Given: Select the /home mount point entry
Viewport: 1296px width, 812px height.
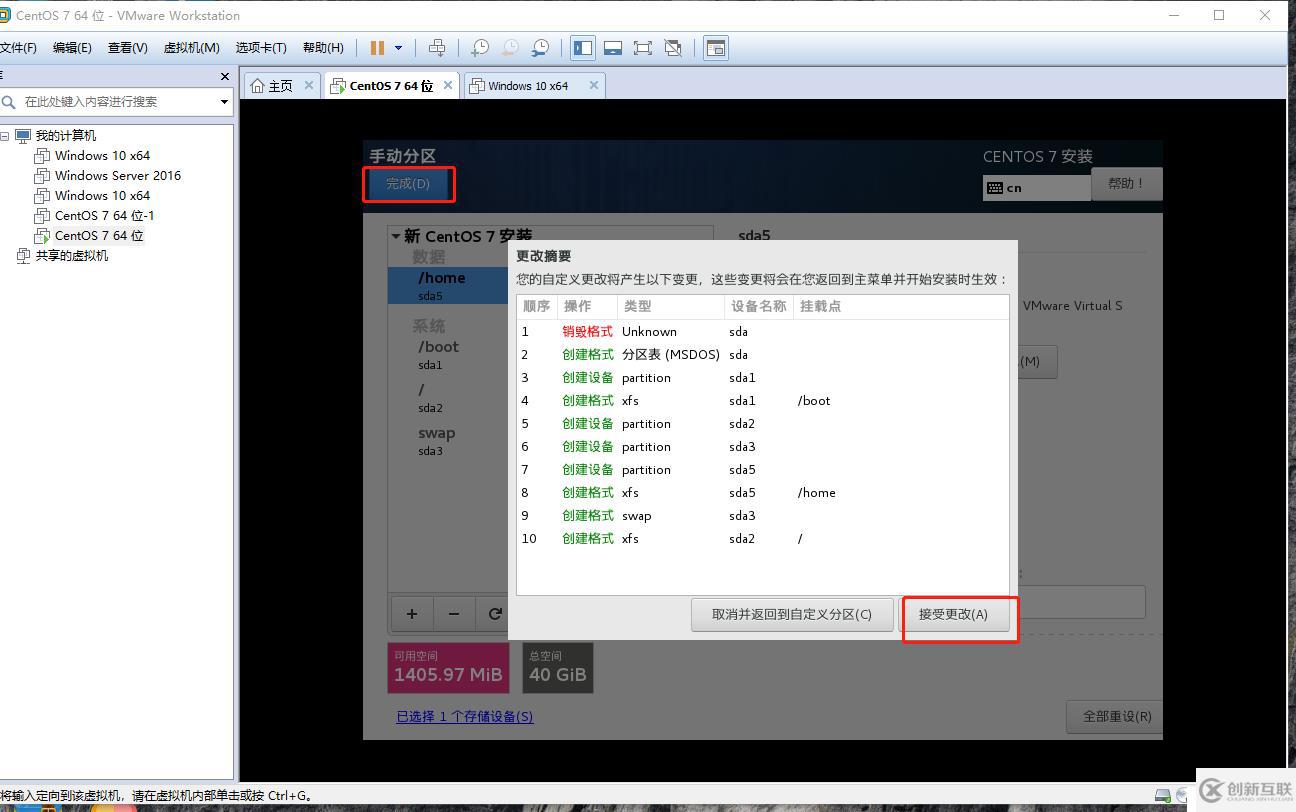Looking at the screenshot, I should coord(448,285).
